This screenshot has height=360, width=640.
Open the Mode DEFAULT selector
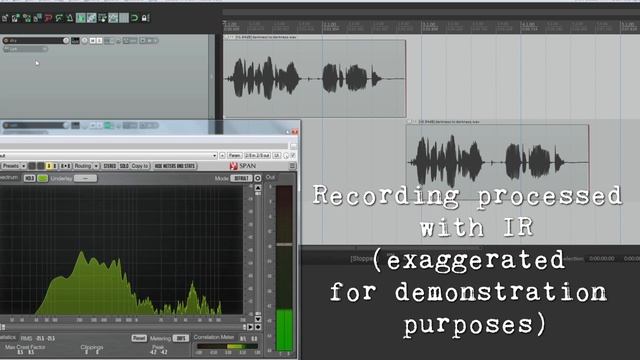241,178
